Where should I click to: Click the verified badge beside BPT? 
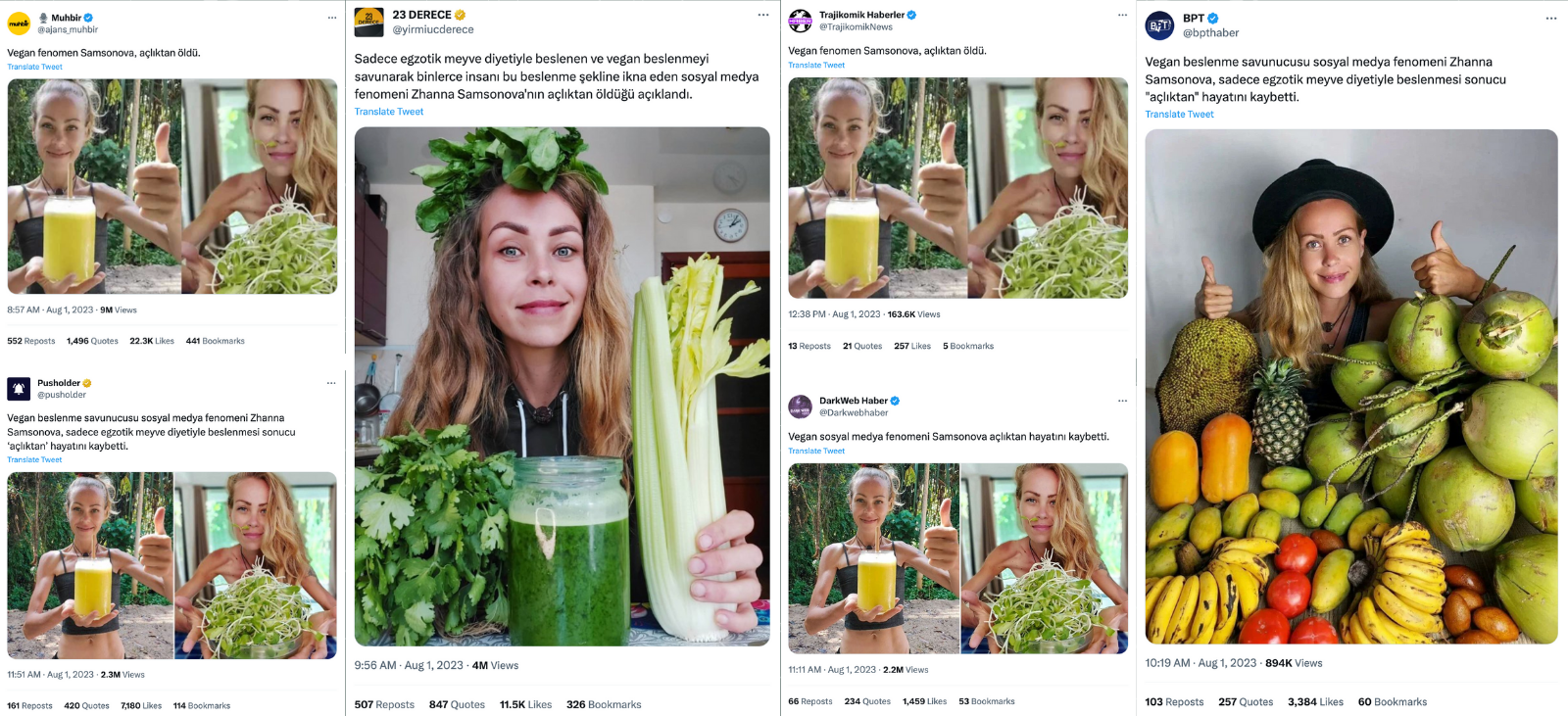point(1213,19)
